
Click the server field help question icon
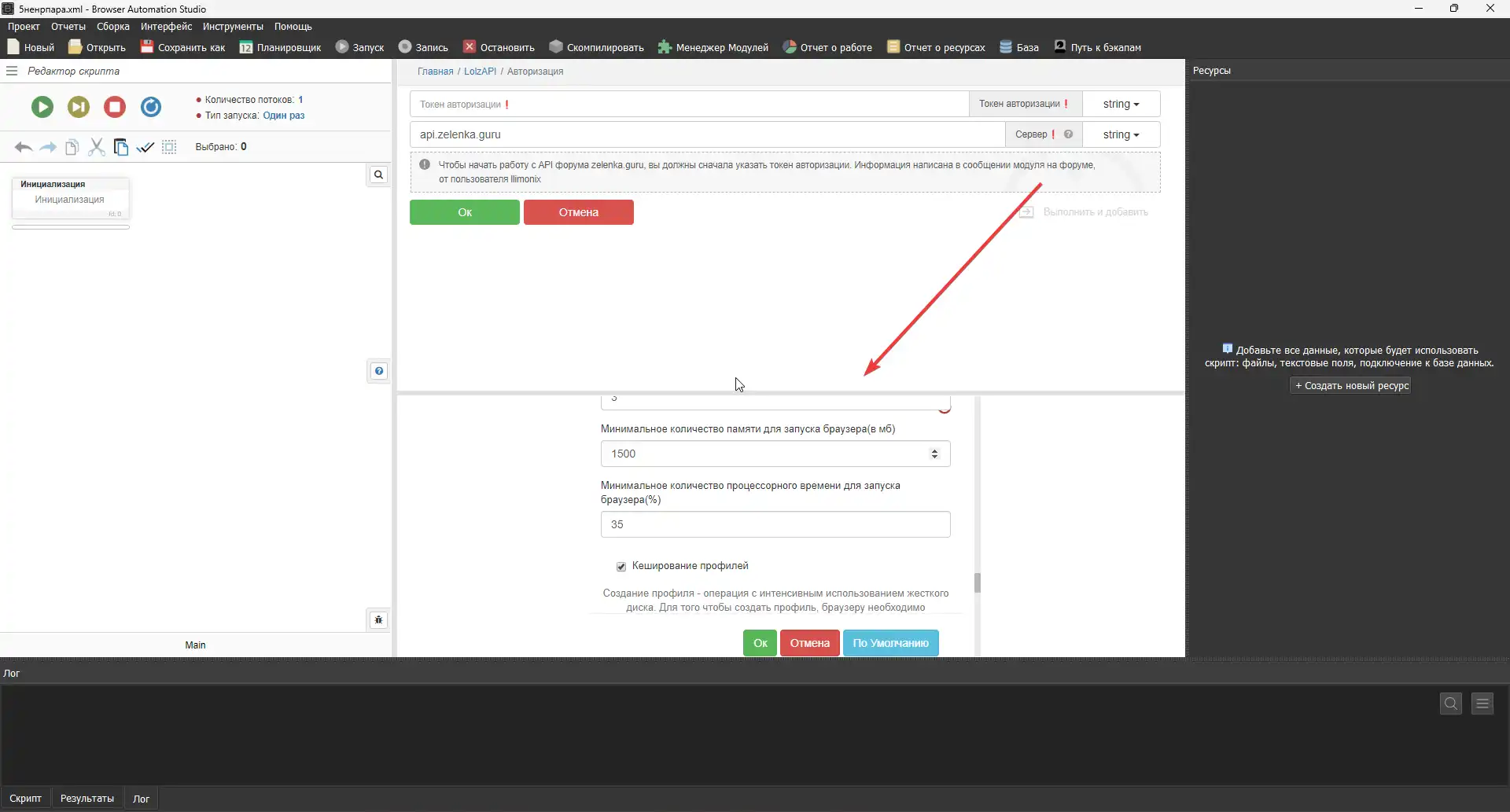click(1068, 134)
